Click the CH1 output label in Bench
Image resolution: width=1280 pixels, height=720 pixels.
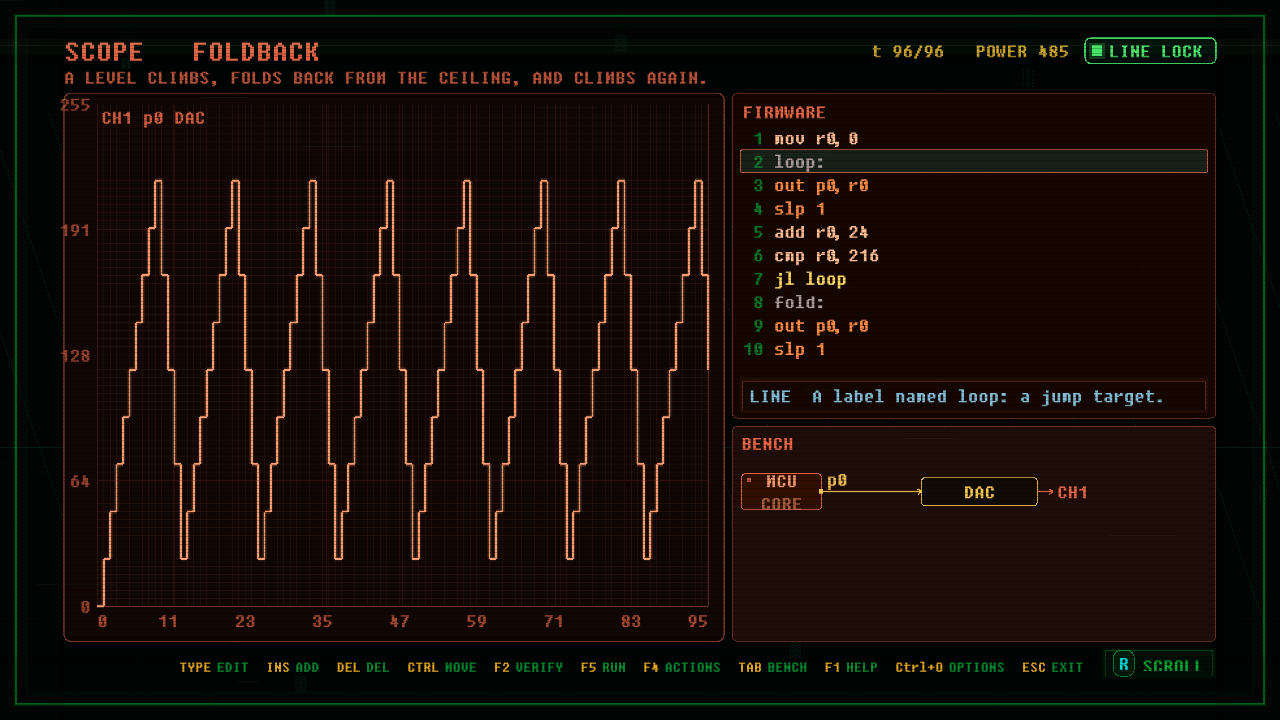tap(1072, 492)
